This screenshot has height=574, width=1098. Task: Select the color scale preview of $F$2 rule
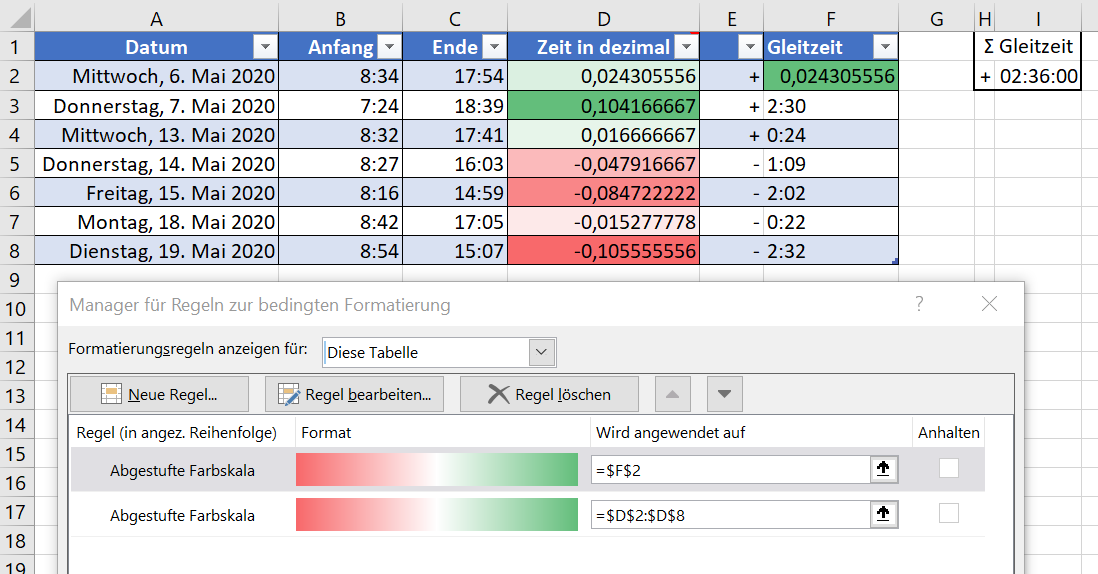tap(437, 470)
